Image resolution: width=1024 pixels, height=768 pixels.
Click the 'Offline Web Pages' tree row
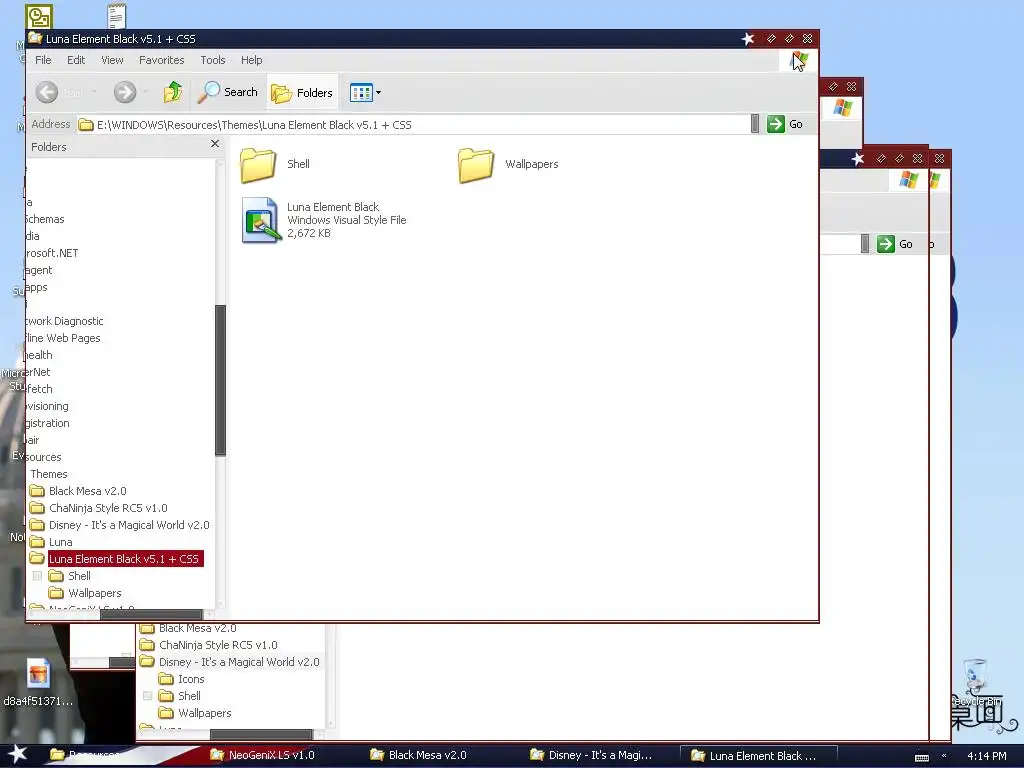tap(63, 338)
